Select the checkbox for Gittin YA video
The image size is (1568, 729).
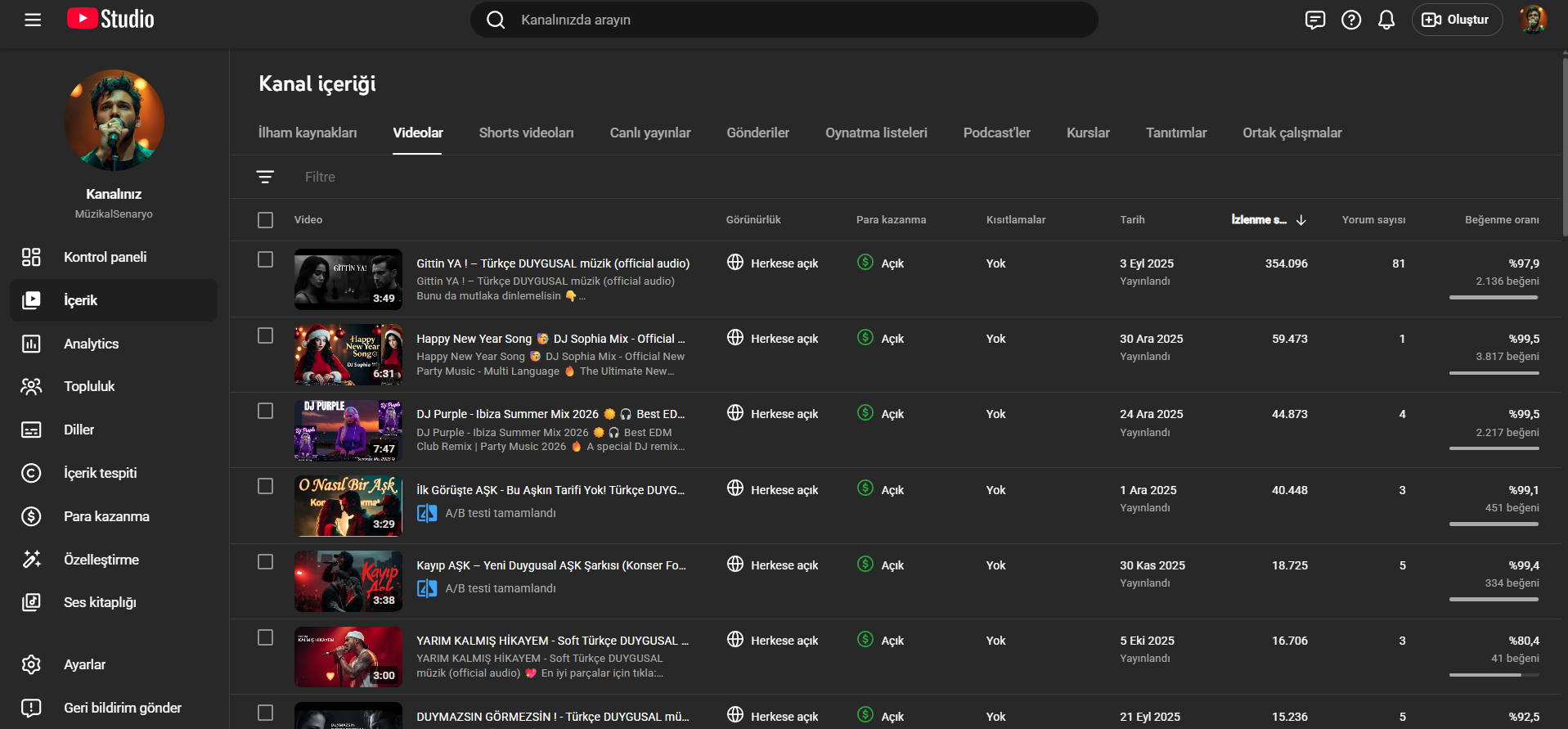click(265, 259)
